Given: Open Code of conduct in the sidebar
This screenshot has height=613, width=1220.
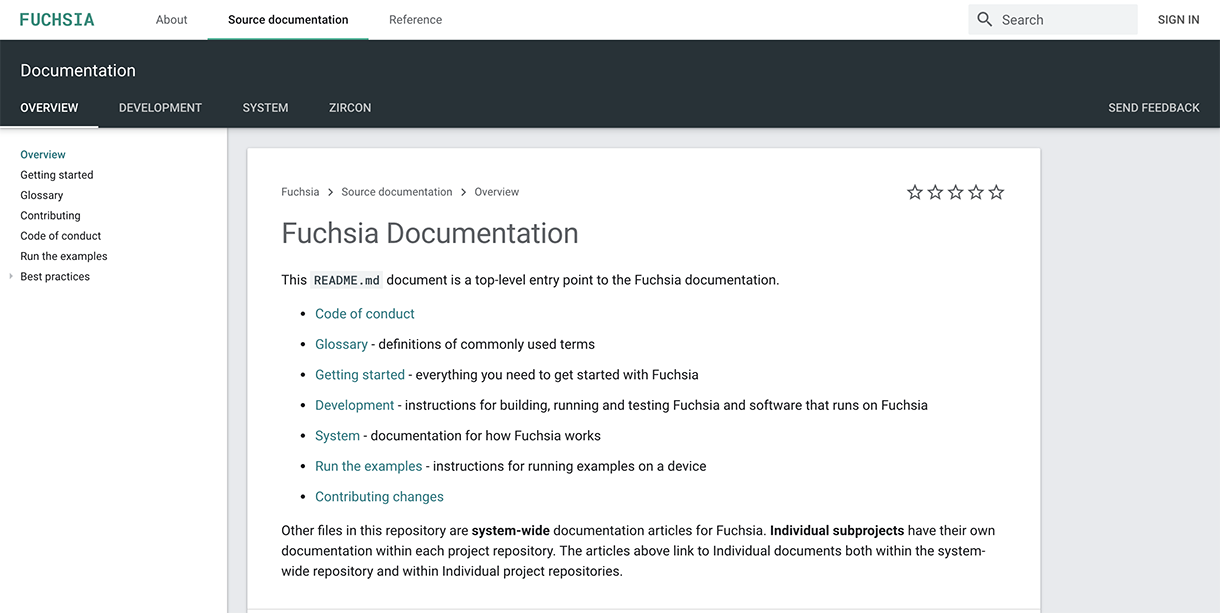Looking at the screenshot, I should click(x=61, y=236).
